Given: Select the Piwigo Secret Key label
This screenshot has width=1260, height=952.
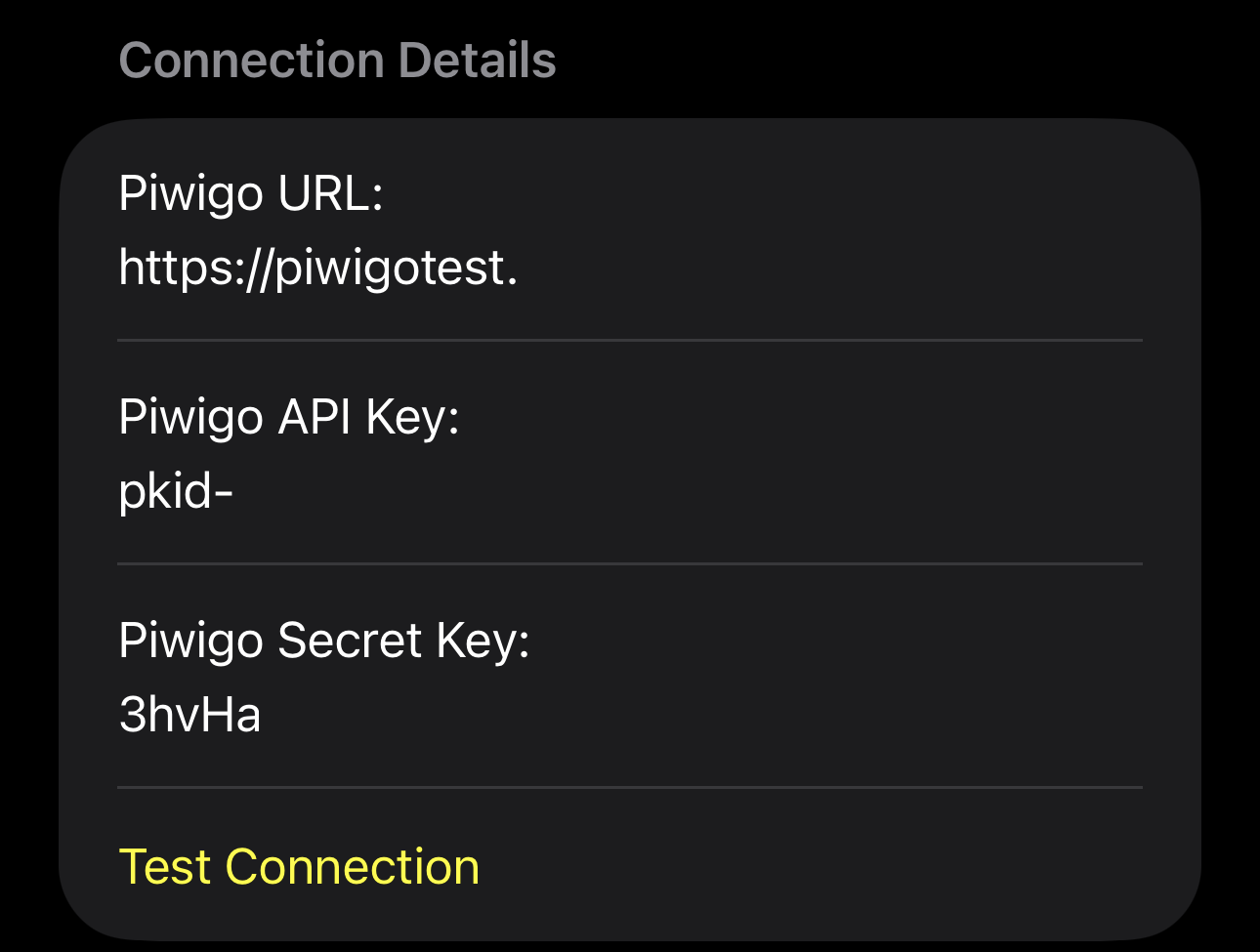Looking at the screenshot, I should click(x=323, y=641).
